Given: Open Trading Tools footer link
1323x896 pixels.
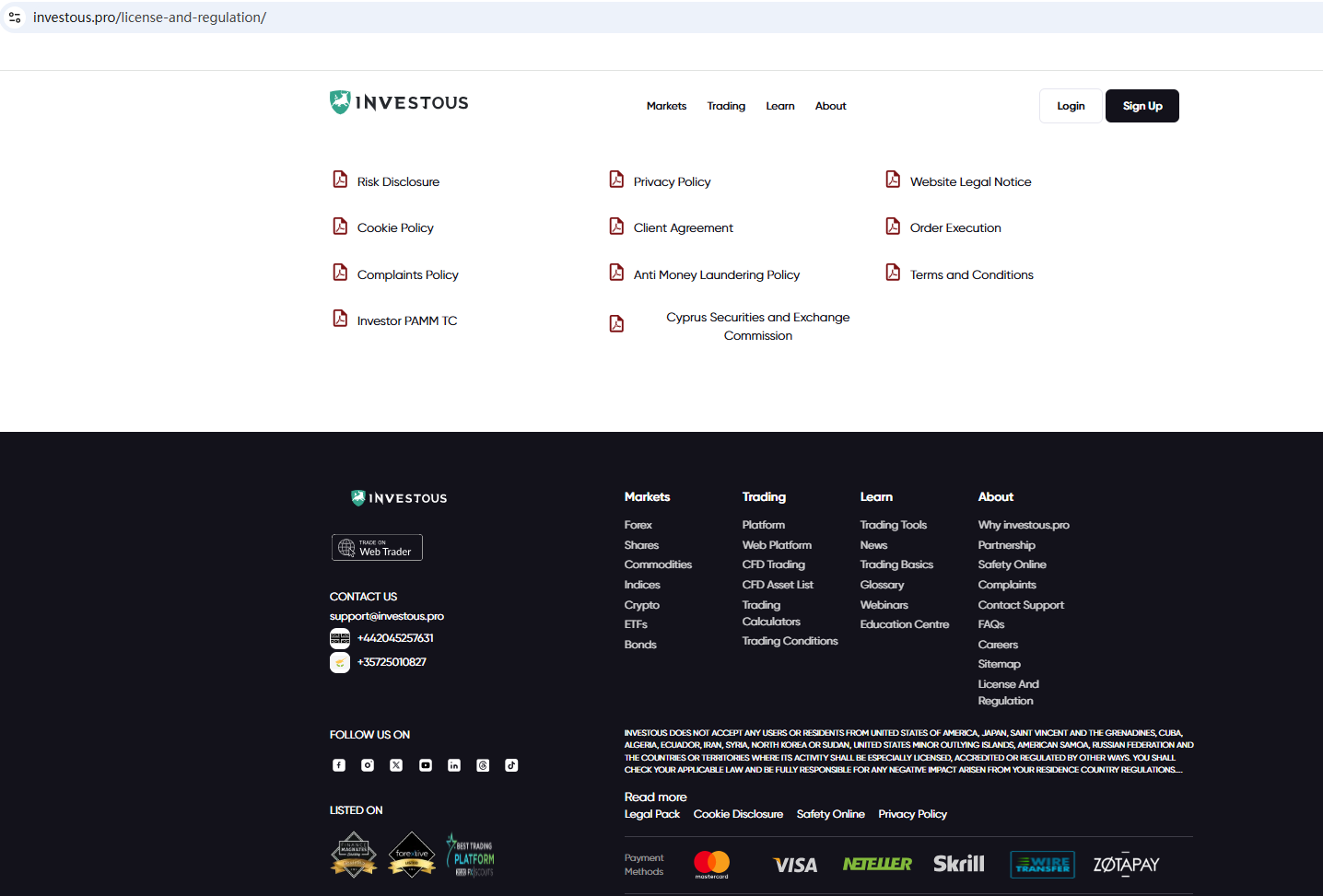Looking at the screenshot, I should pos(894,525).
